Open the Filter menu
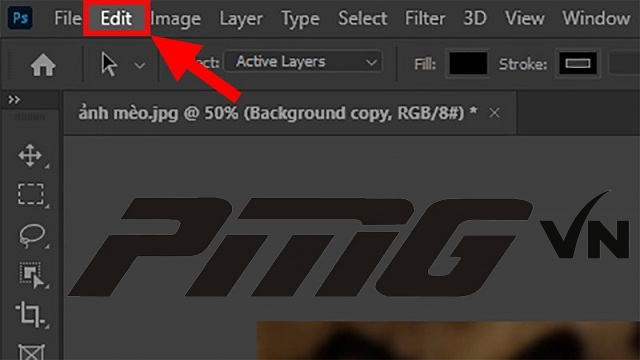The image size is (640, 360). (x=424, y=18)
